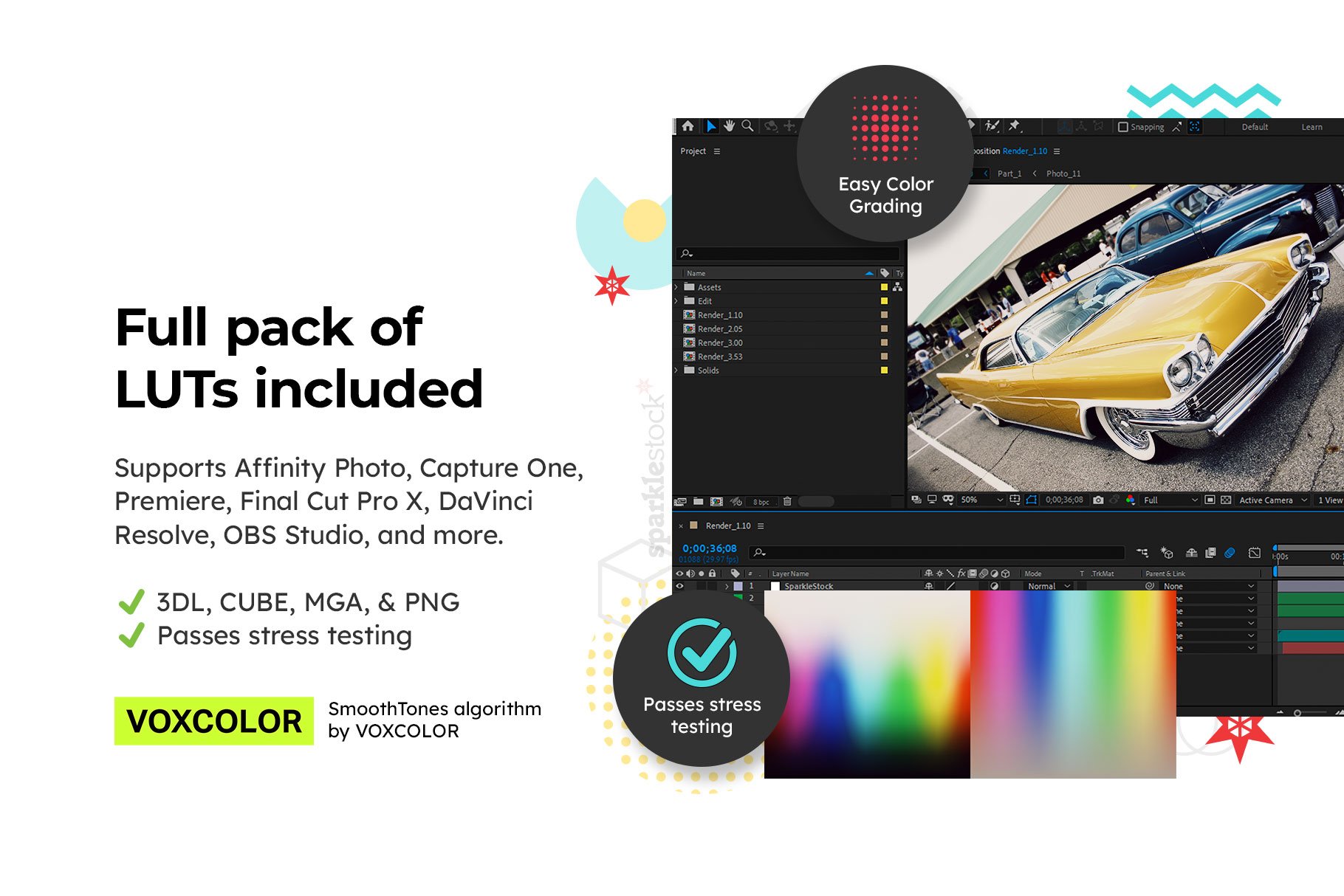Click the Project panel search field
The image size is (1344, 896).
[788, 253]
